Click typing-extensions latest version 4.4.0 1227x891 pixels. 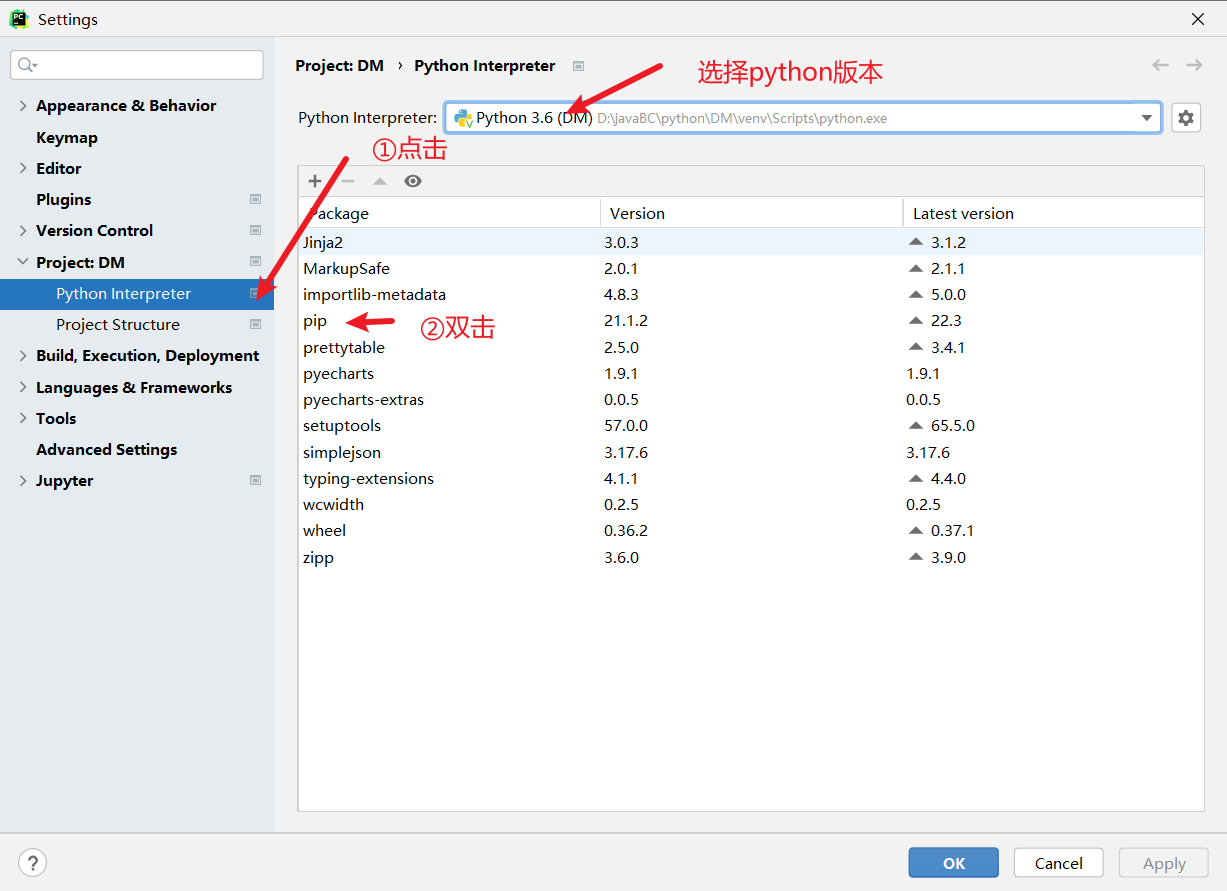point(948,478)
